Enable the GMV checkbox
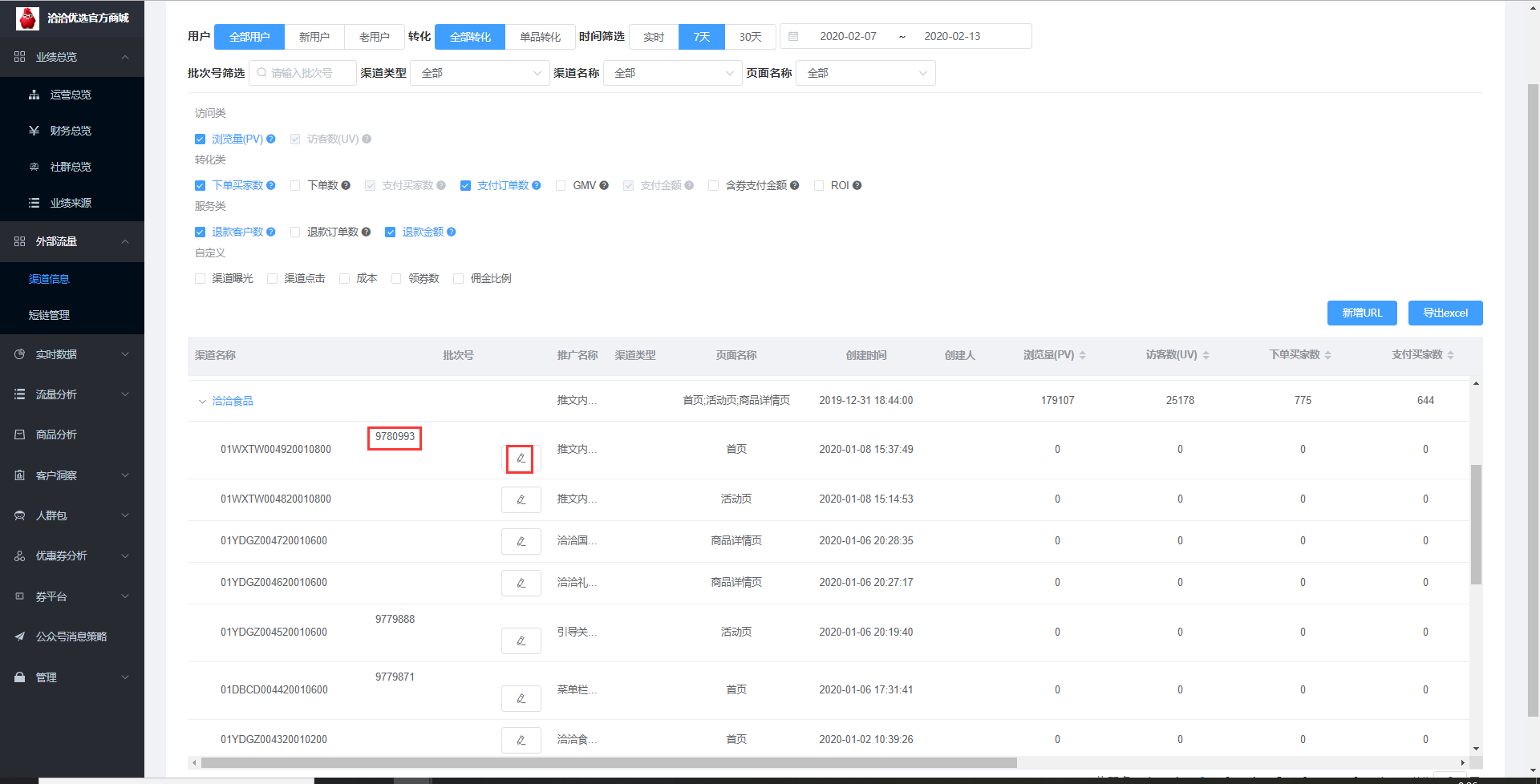1540x784 pixels. [561, 185]
